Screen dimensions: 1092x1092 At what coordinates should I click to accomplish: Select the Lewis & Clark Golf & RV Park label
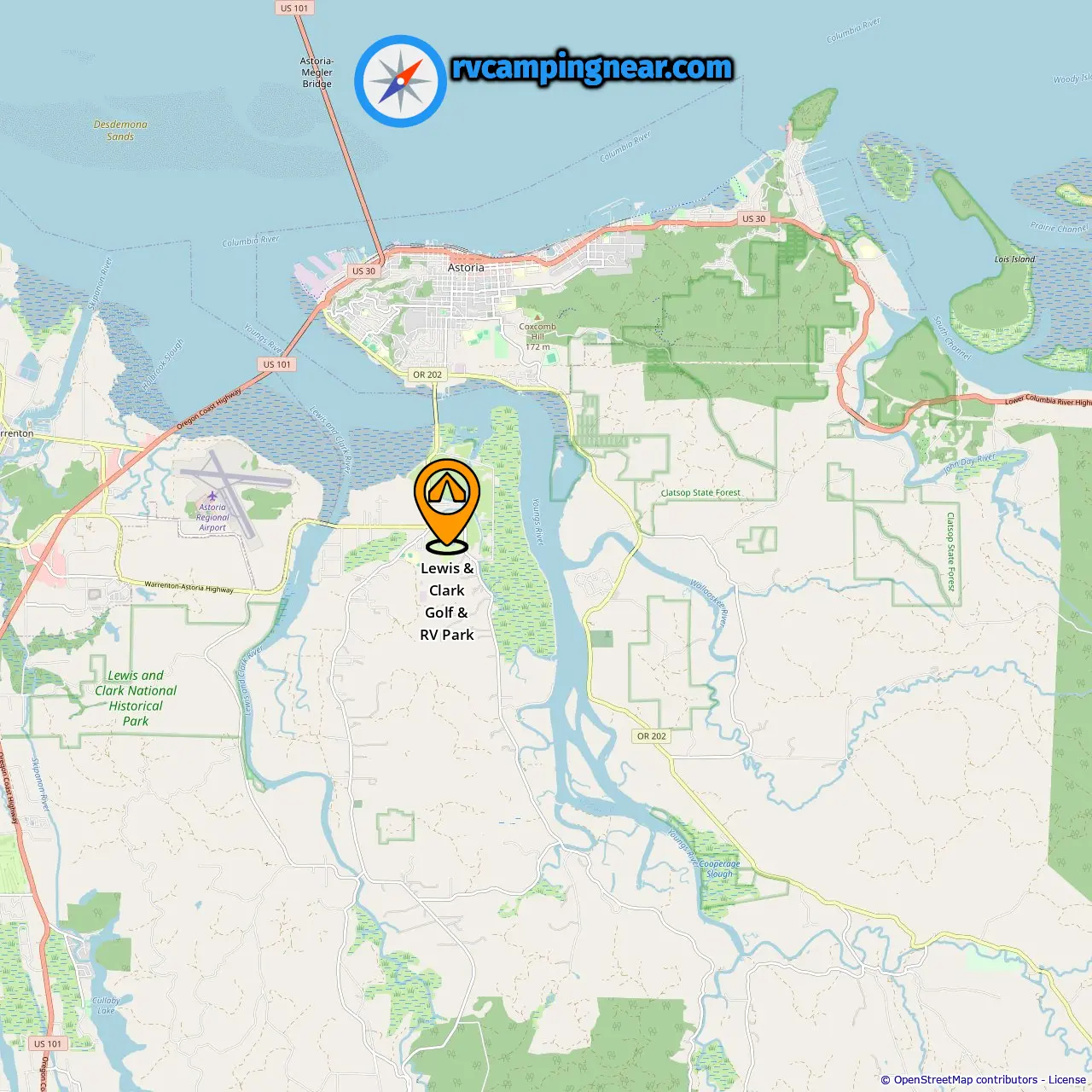pyautogui.click(x=447, y=601)
